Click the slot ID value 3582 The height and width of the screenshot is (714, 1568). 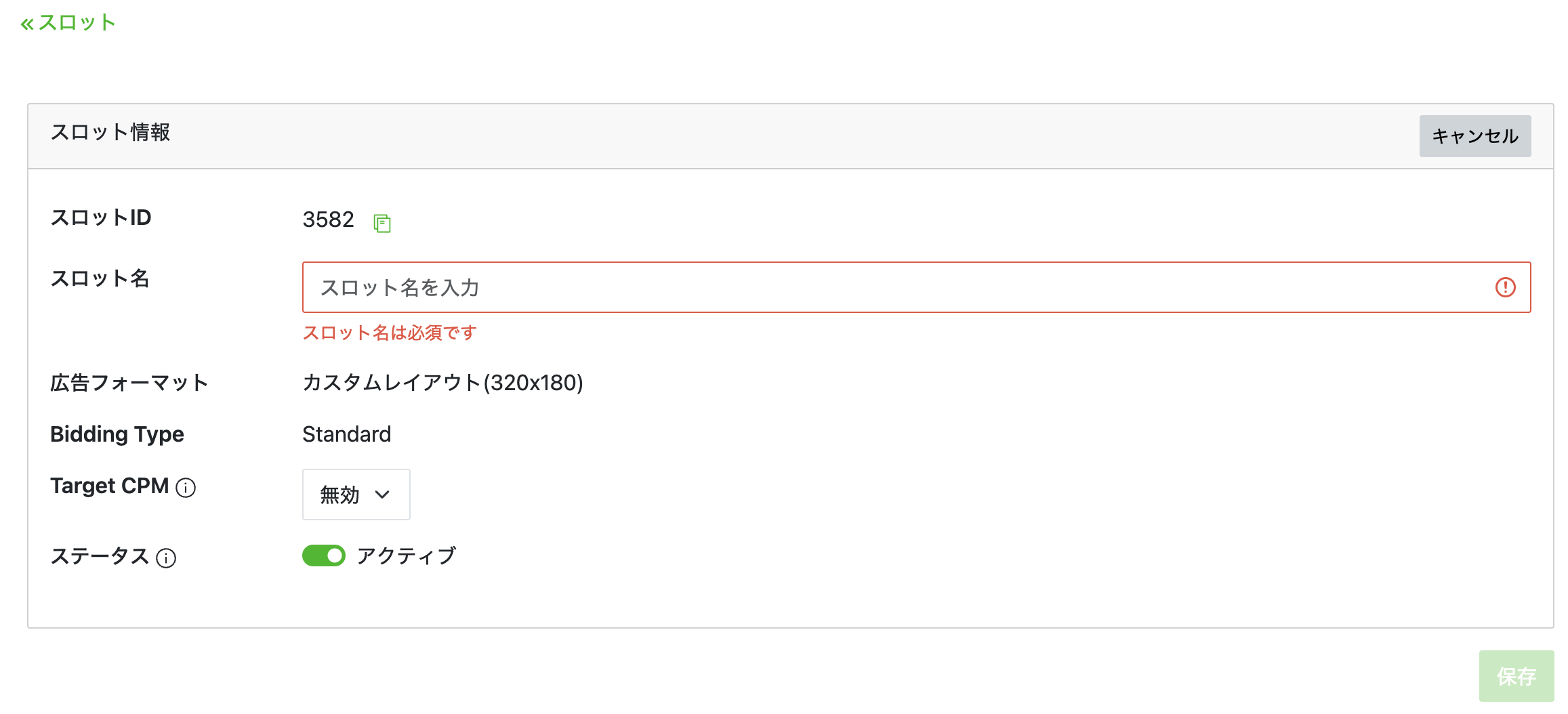point(329,219)
